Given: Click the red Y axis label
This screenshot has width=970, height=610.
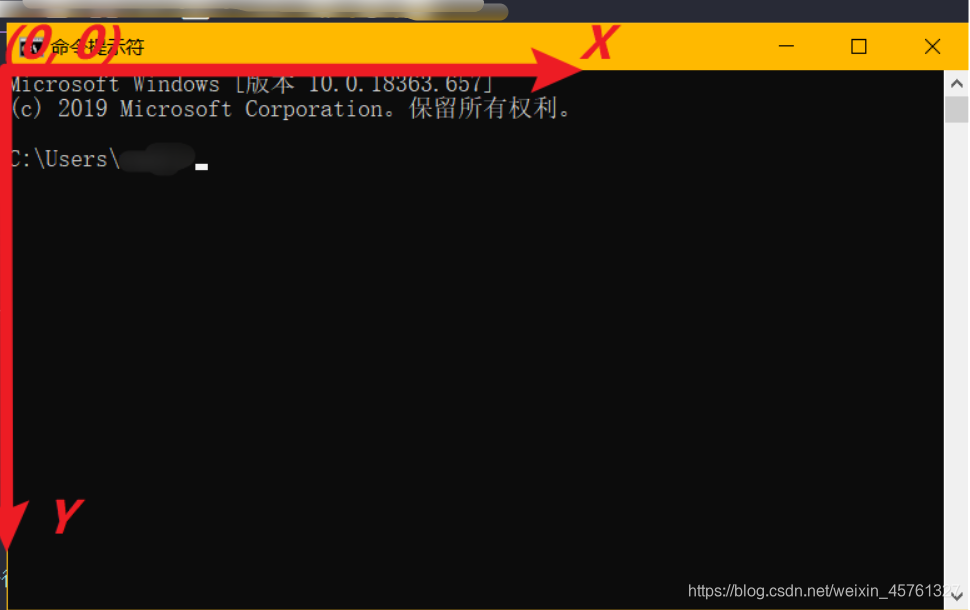Looking at the screenshot, I should 67,516.
